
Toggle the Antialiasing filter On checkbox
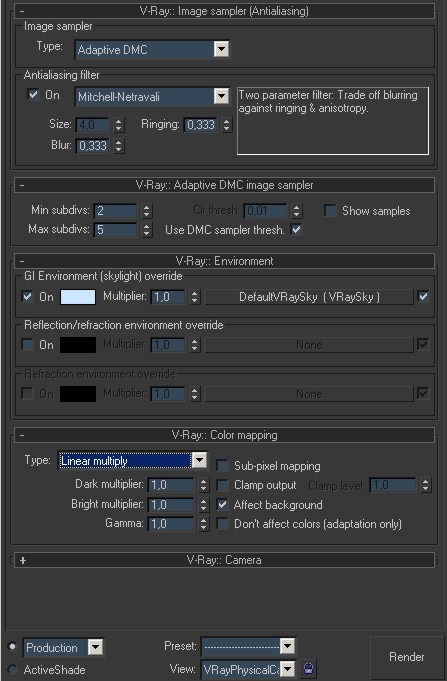33,94
